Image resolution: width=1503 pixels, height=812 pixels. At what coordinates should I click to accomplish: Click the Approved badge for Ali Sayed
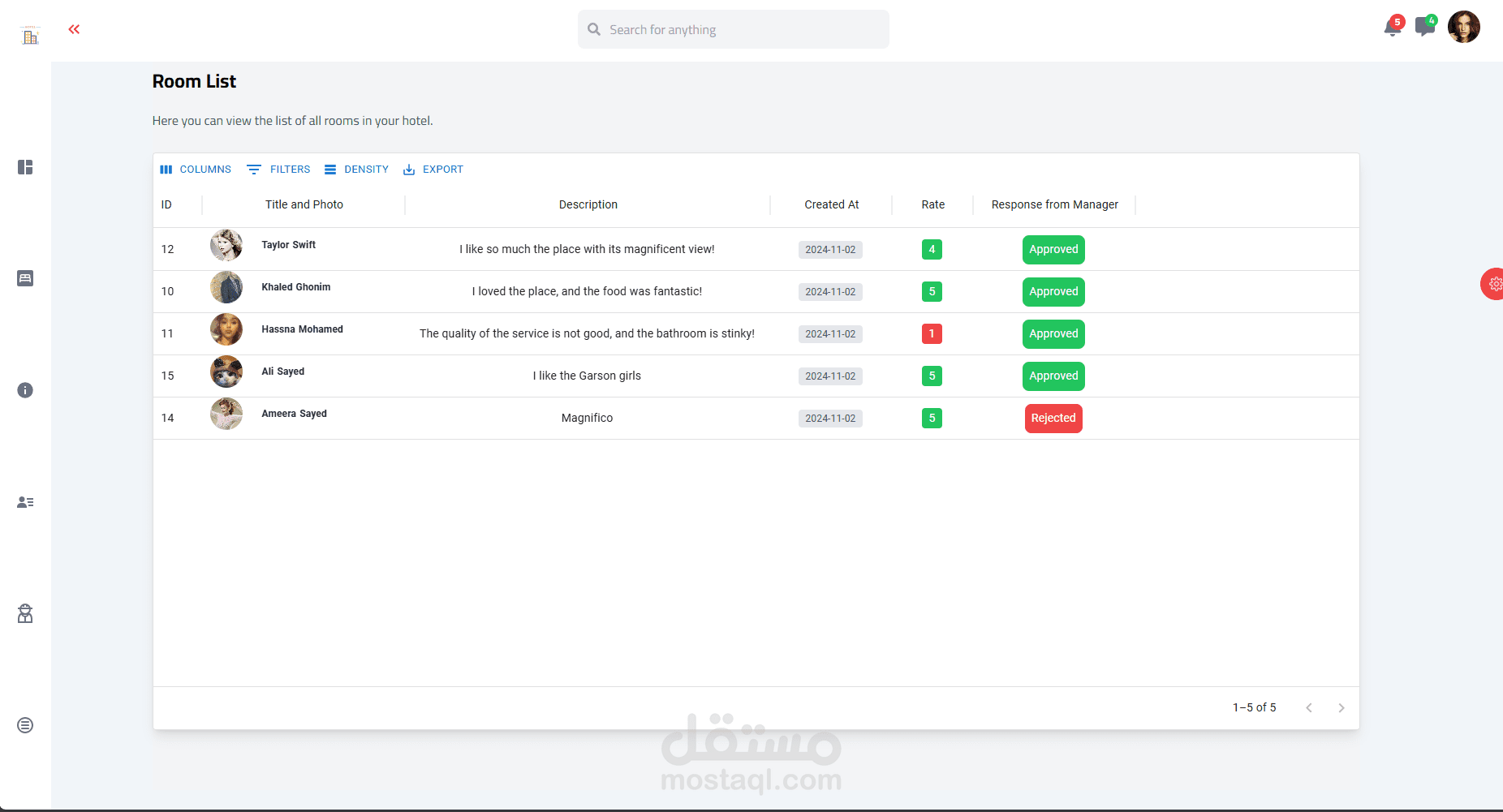pos(1053,376)
